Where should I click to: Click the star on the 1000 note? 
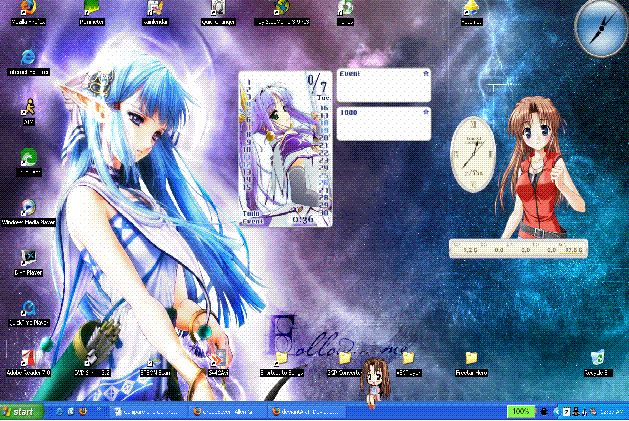426,112
